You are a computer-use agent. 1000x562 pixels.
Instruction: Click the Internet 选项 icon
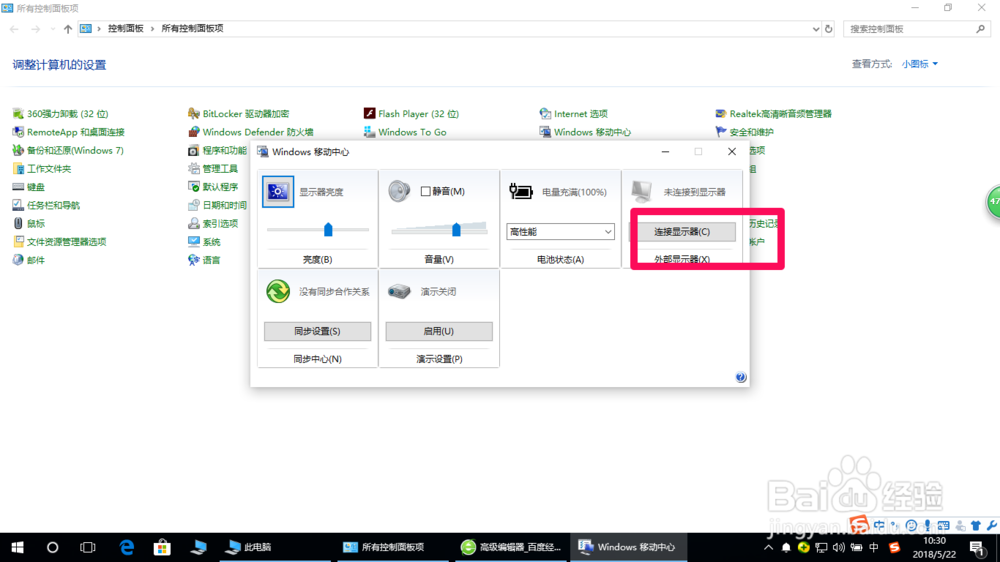545,114
